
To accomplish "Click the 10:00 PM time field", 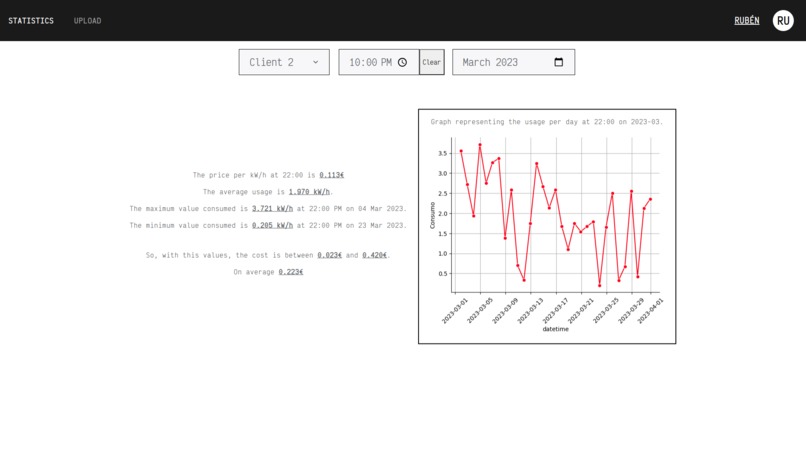I will pyautogui.click(x=379, y=62).
